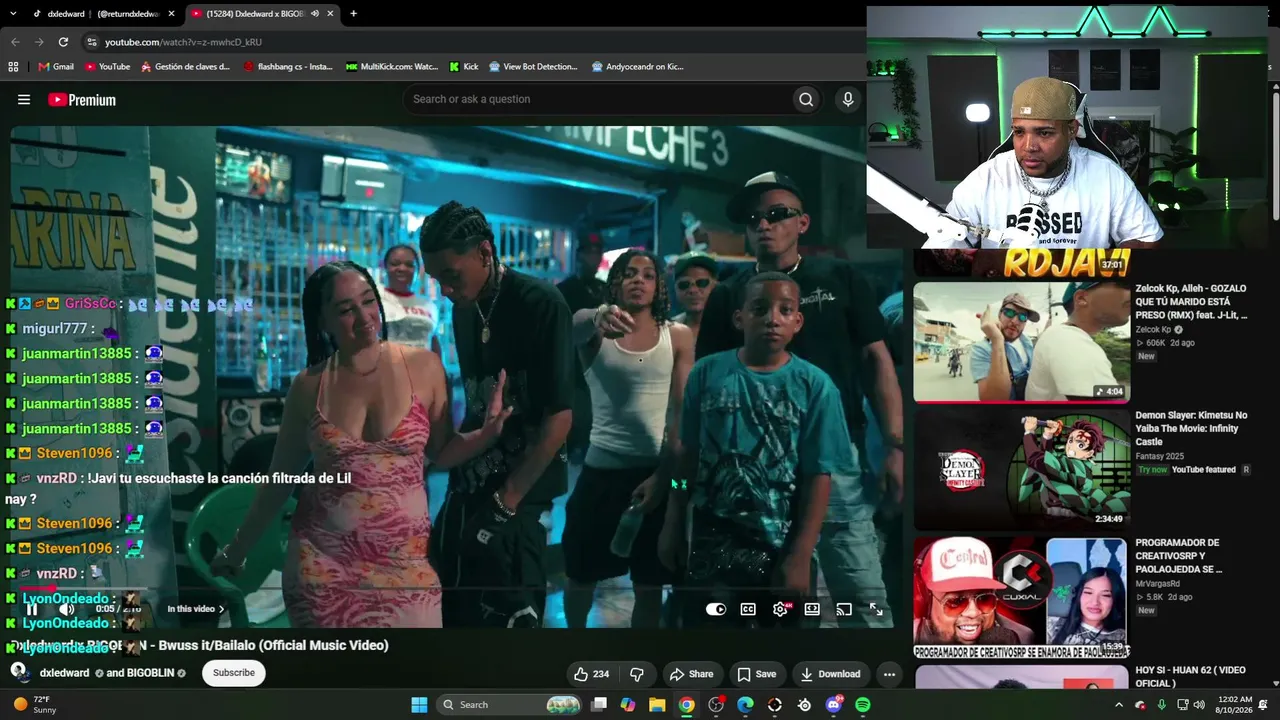The height and width of the screenshot is (720, 1280).
Task: Open the 'Andyoceandr on Kick' bookmark
Action: point(637,67)
